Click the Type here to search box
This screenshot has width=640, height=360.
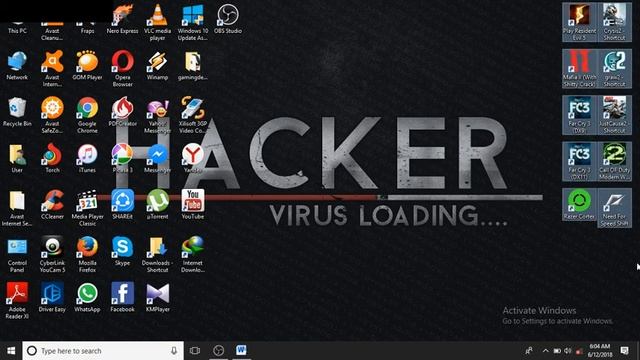103,351
